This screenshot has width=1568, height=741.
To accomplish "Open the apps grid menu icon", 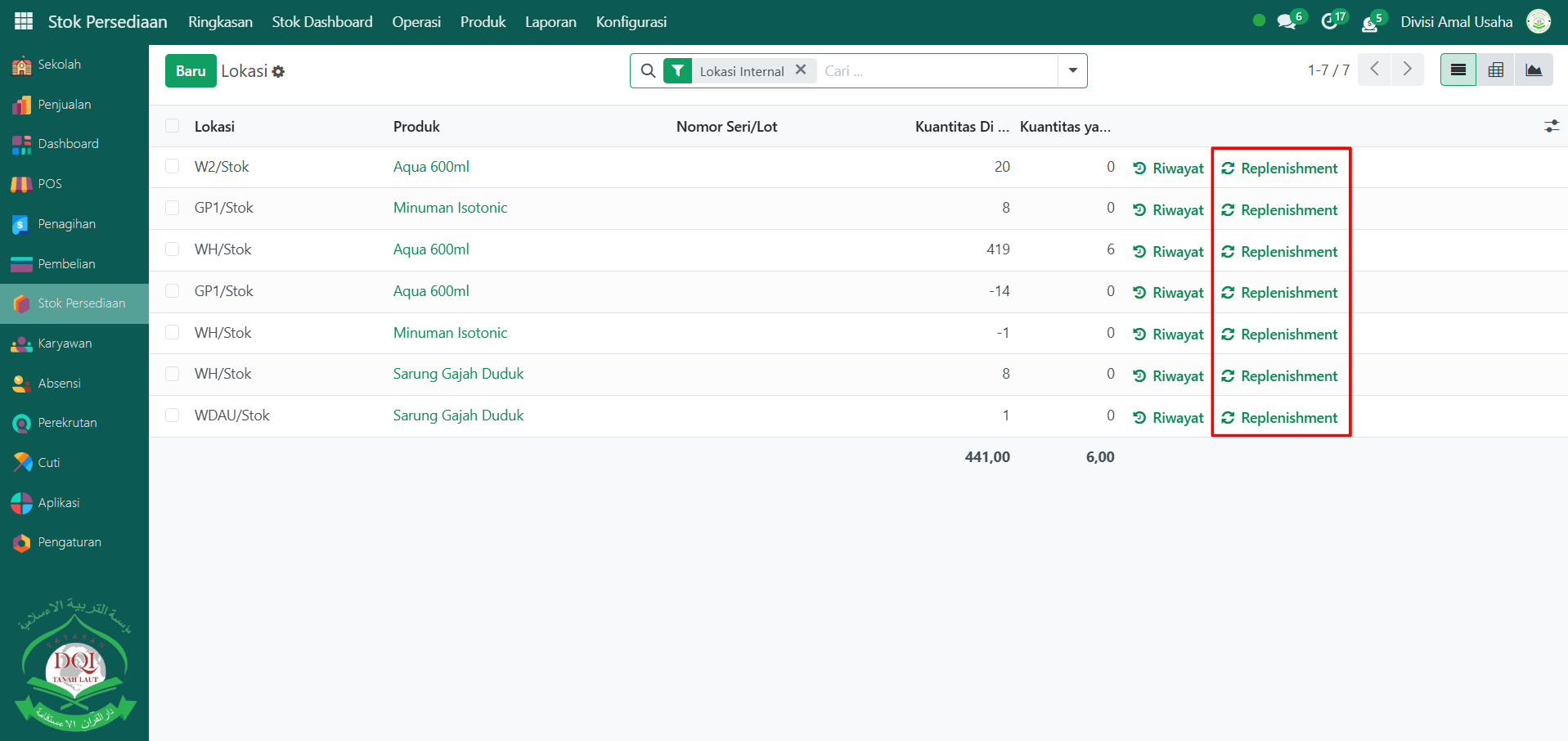I will [x=24, y=21].
